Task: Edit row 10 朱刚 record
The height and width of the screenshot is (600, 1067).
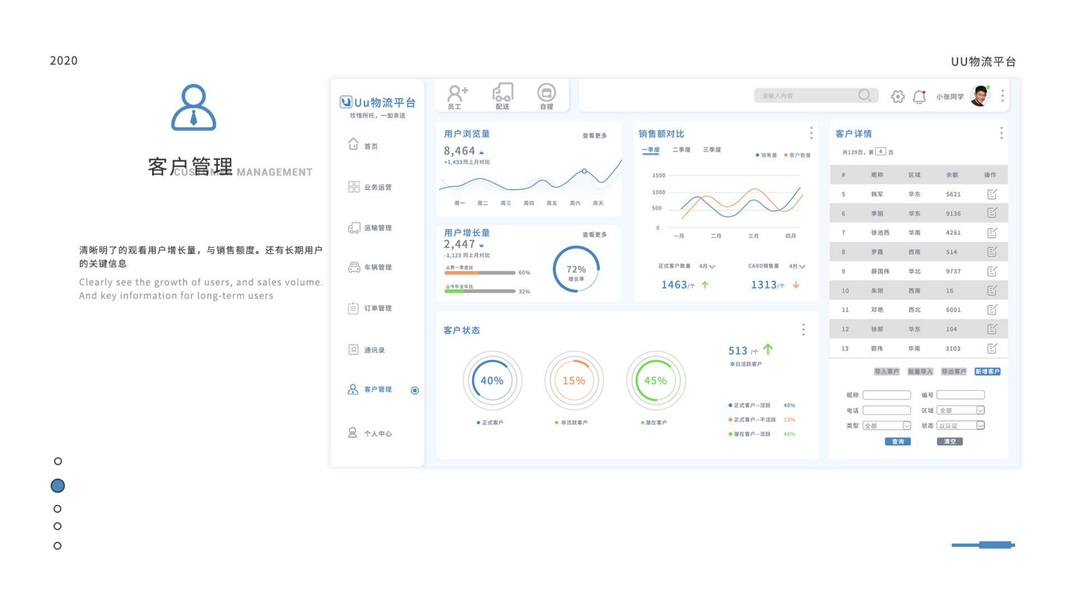Action: [992, 290]
